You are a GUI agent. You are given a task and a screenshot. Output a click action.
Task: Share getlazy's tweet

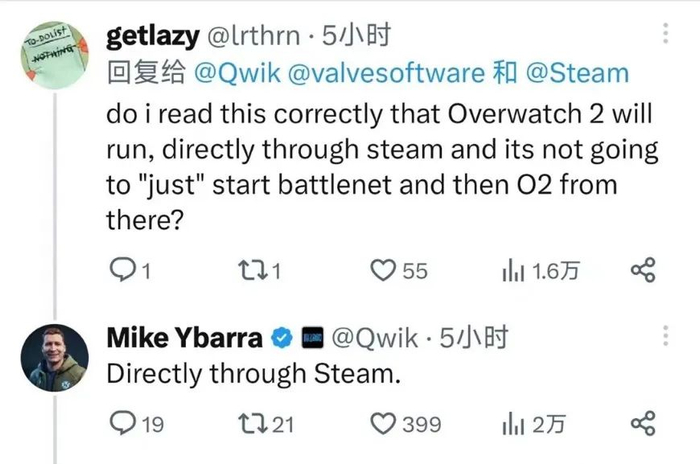[643, 270]
